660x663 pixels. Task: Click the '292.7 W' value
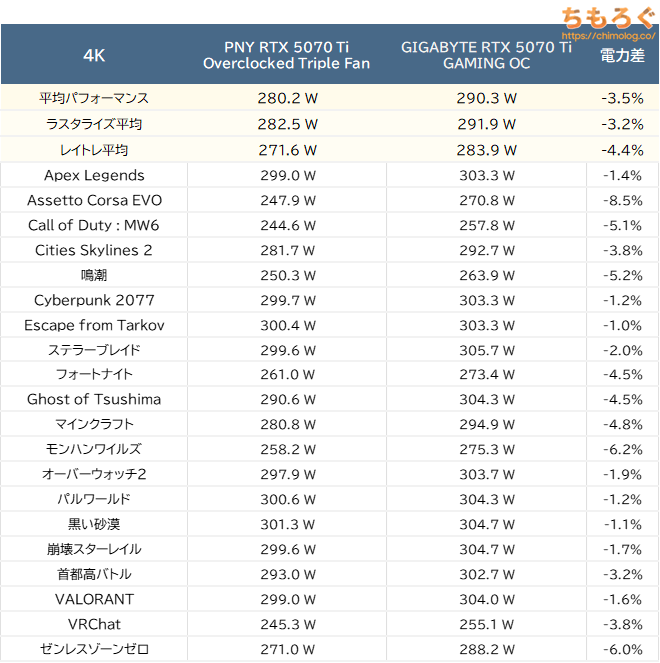coord(487,250)
